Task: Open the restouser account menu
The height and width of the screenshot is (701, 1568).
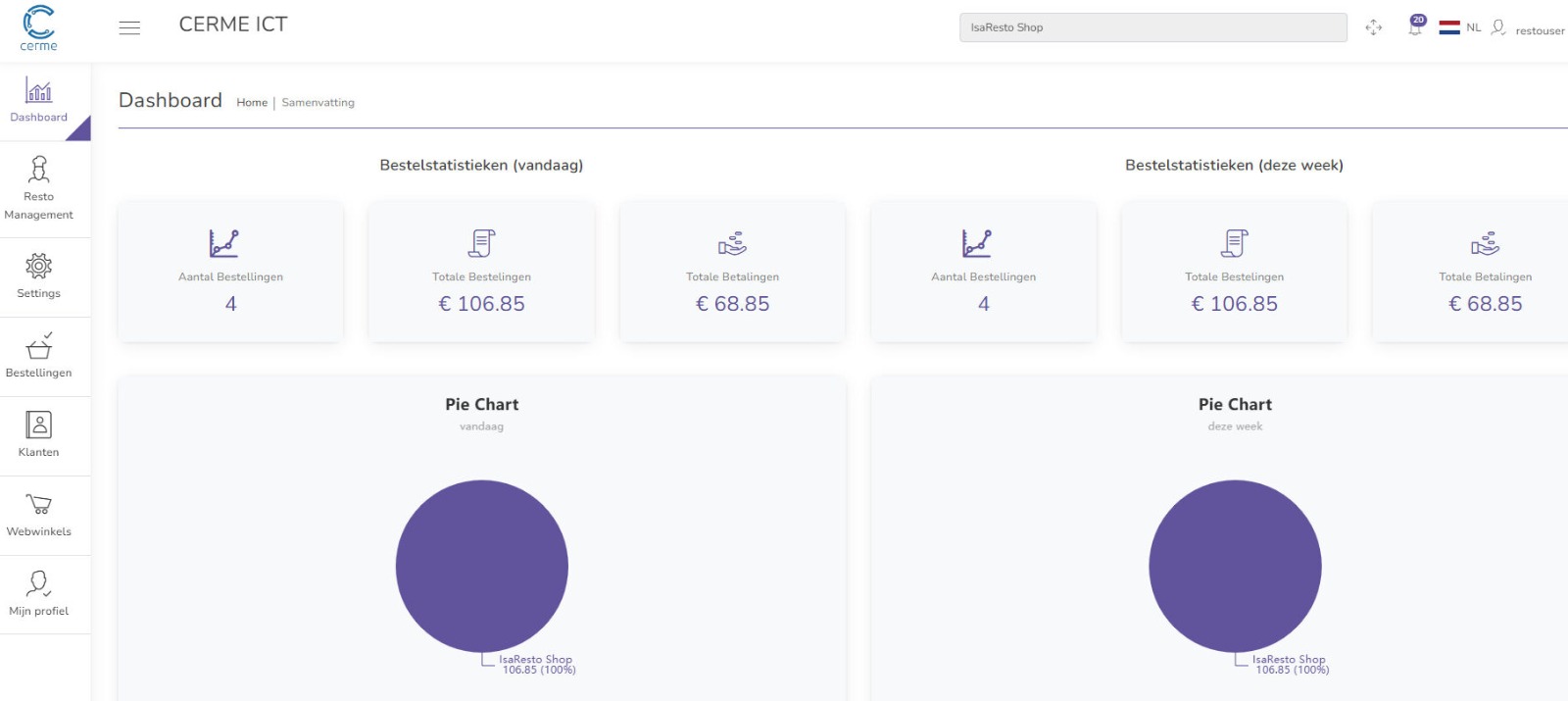Action: click(1540, 30)
